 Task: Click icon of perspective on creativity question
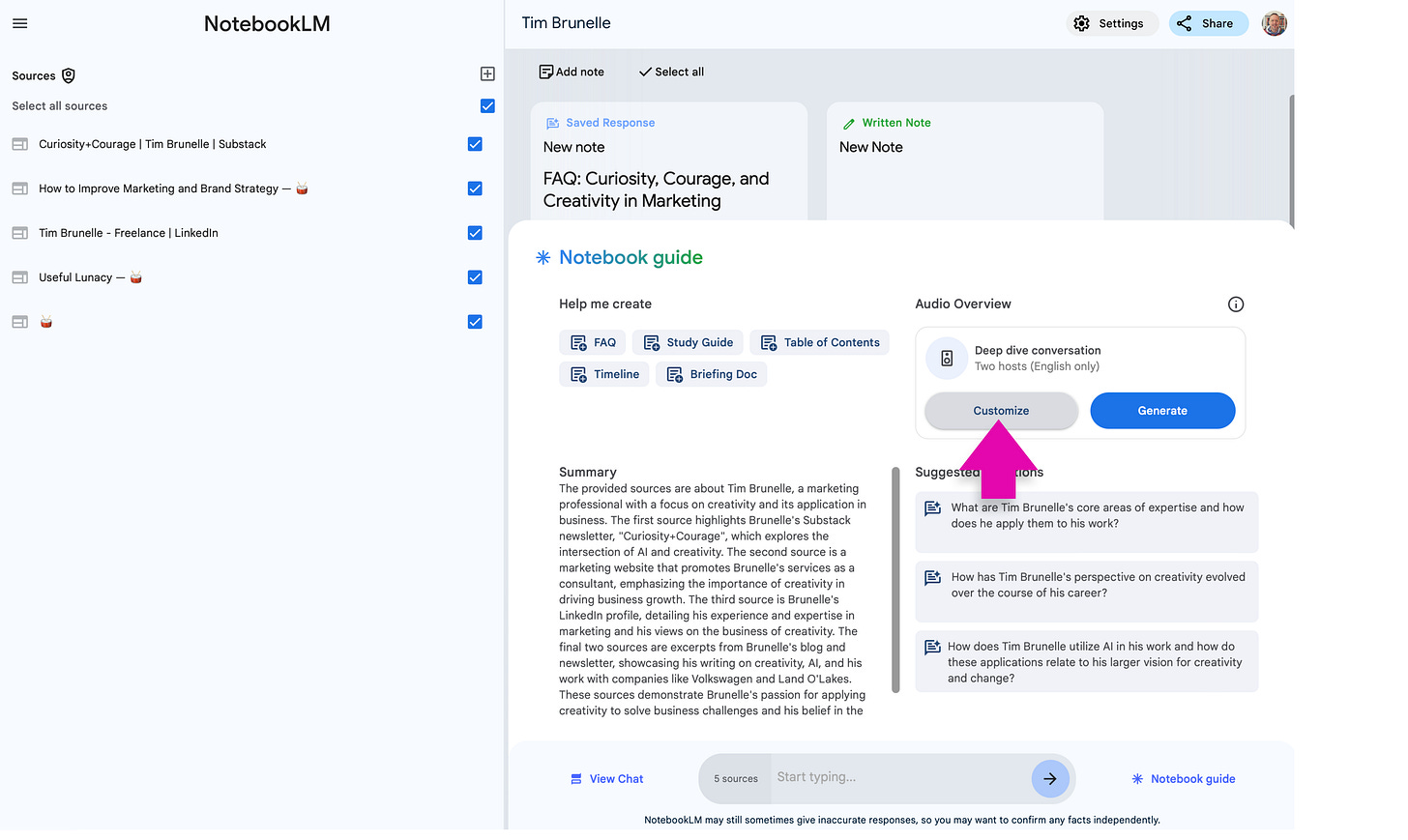(x=932, y=578)
